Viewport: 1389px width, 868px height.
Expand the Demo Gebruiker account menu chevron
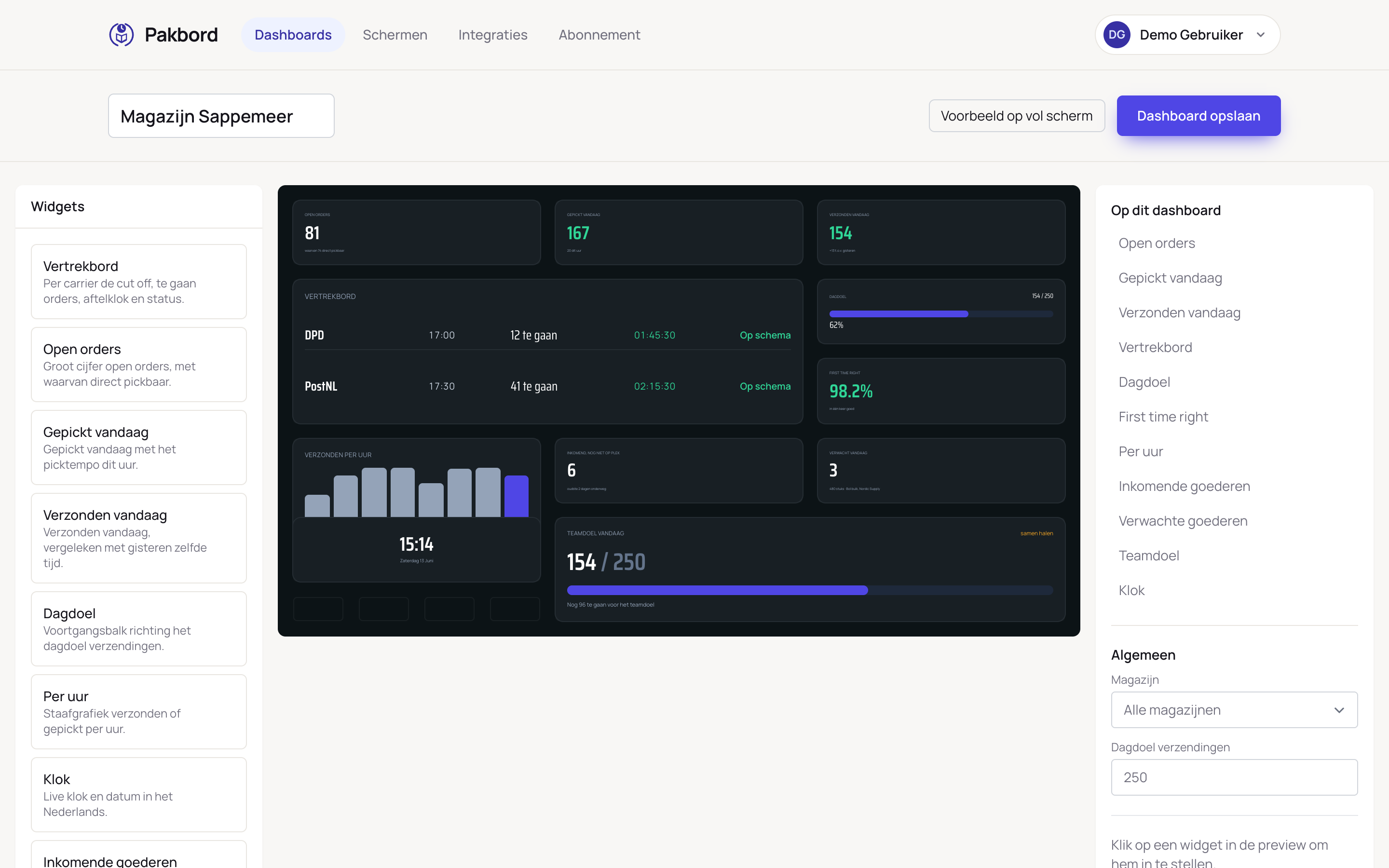[x=1260, y=34]
